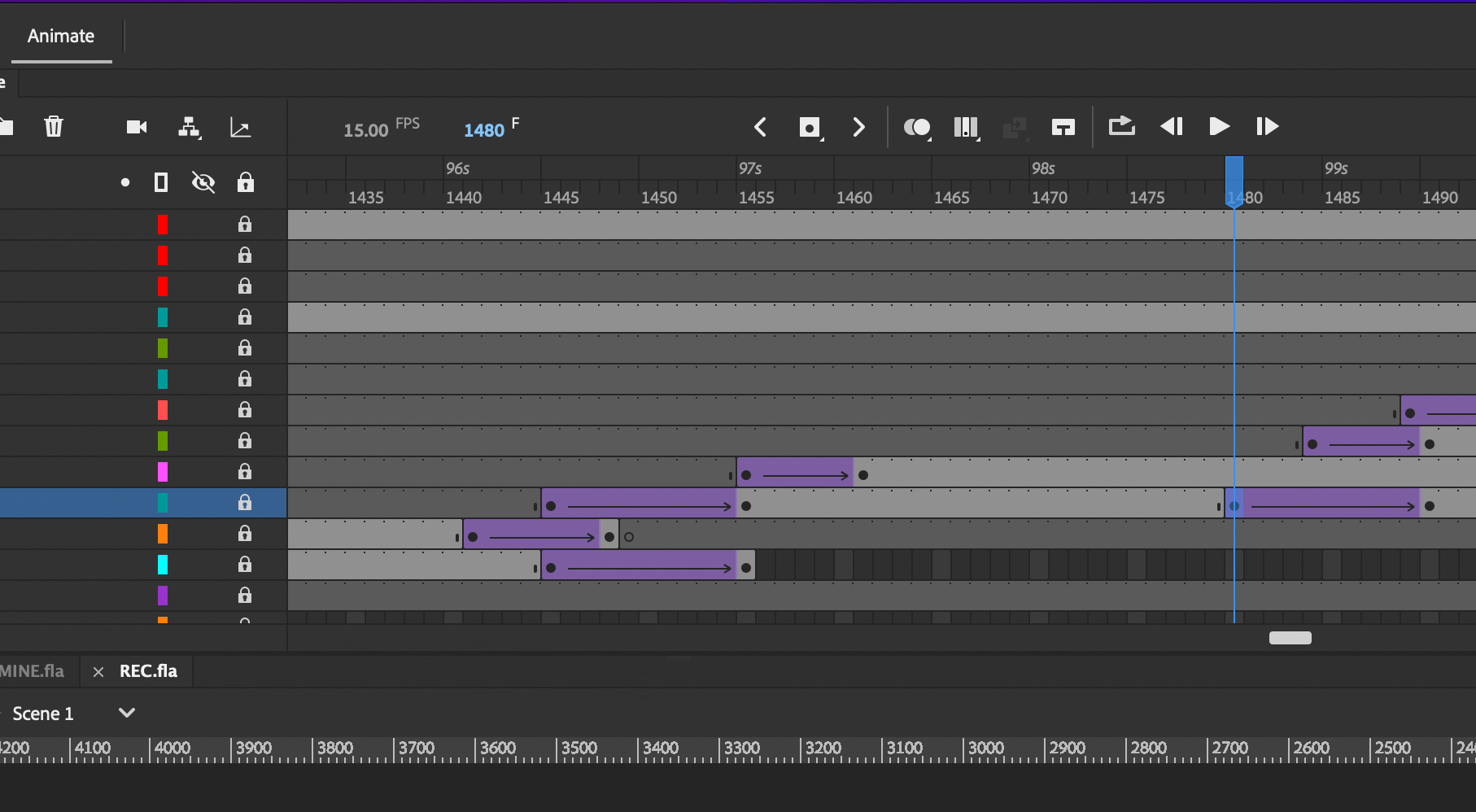This screenshot has width=1476, height=812.
Task: Unlock the selected teal layer
Action: pyautogui.click(x=245, y=503)
